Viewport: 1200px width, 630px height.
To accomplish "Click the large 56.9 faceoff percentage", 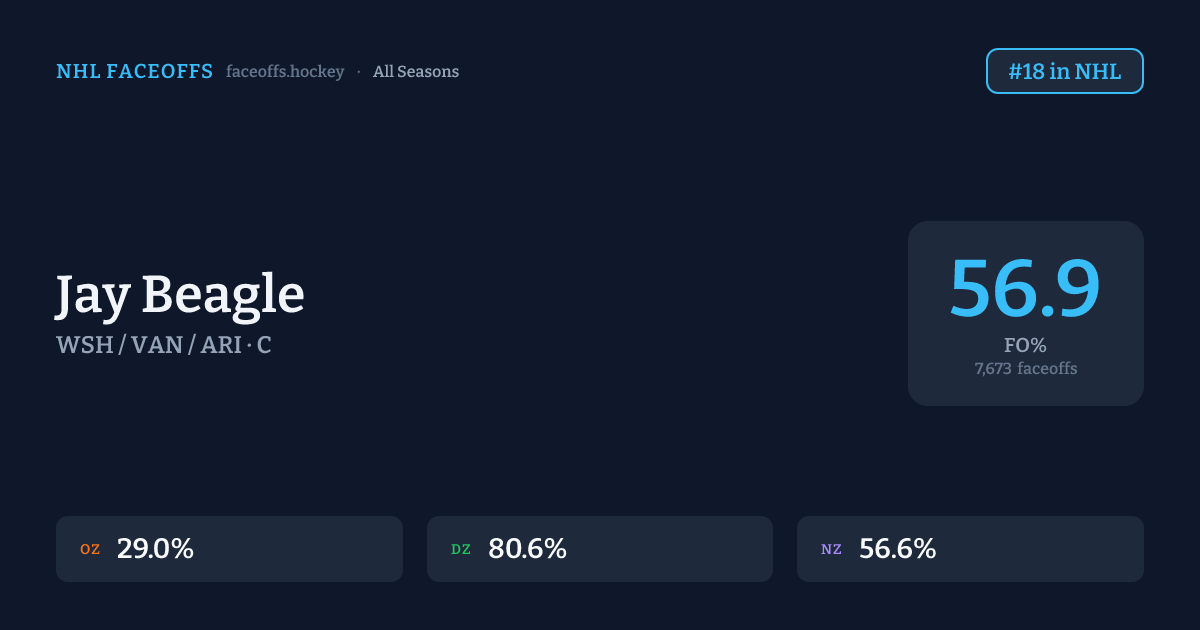I will point(1024,289).
